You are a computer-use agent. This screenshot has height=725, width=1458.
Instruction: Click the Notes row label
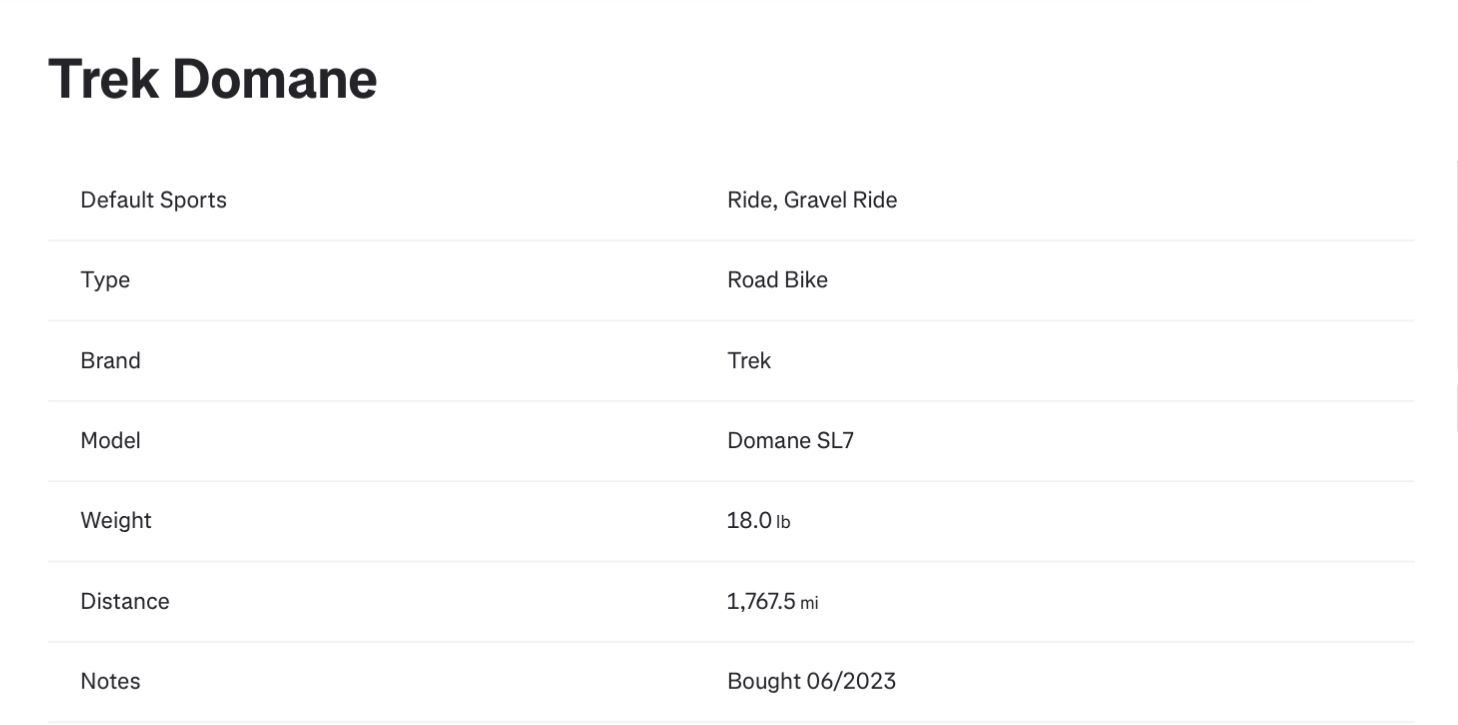(x=110, y=681)
